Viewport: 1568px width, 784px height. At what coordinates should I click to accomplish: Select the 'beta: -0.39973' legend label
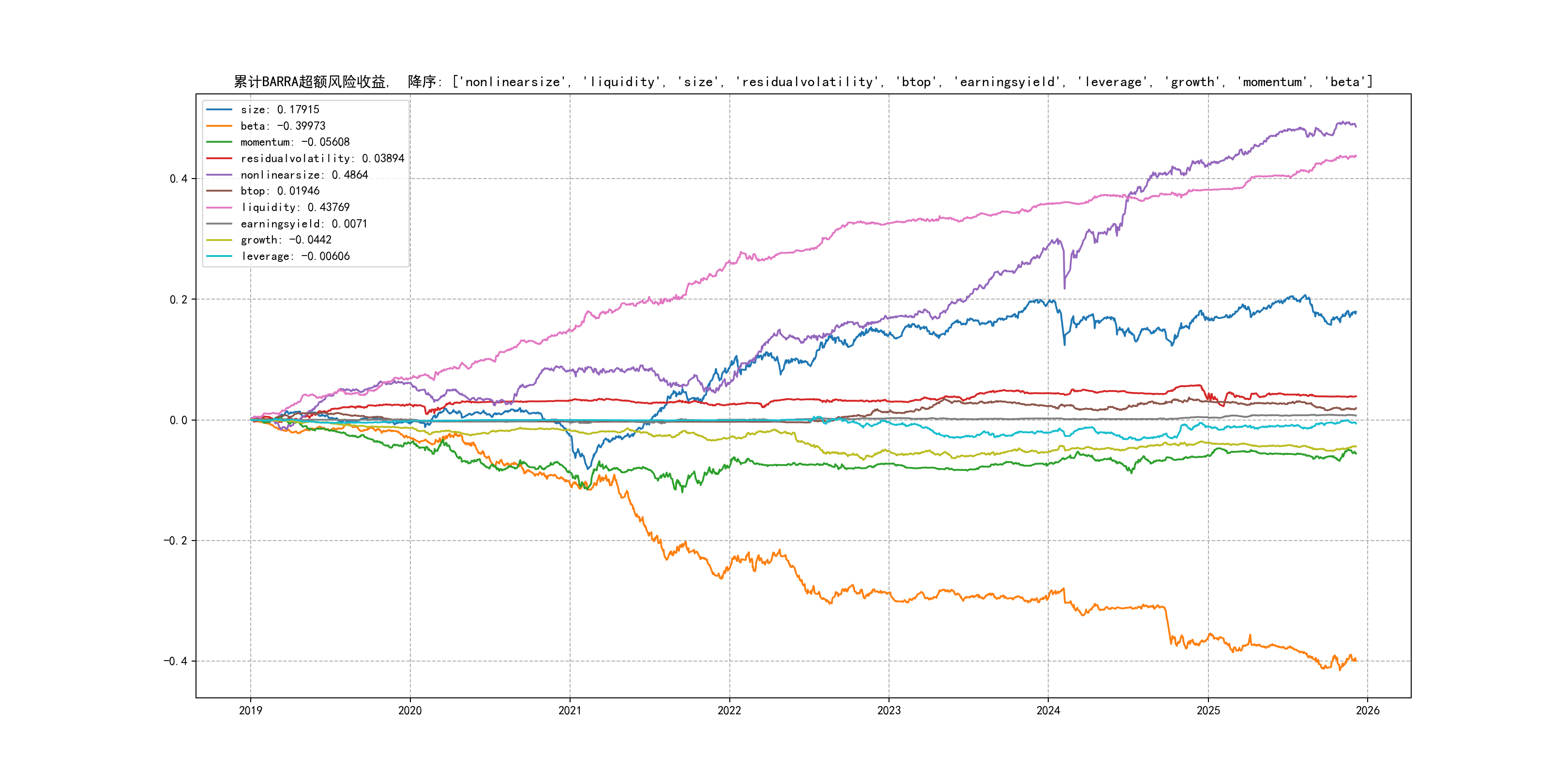283,126
